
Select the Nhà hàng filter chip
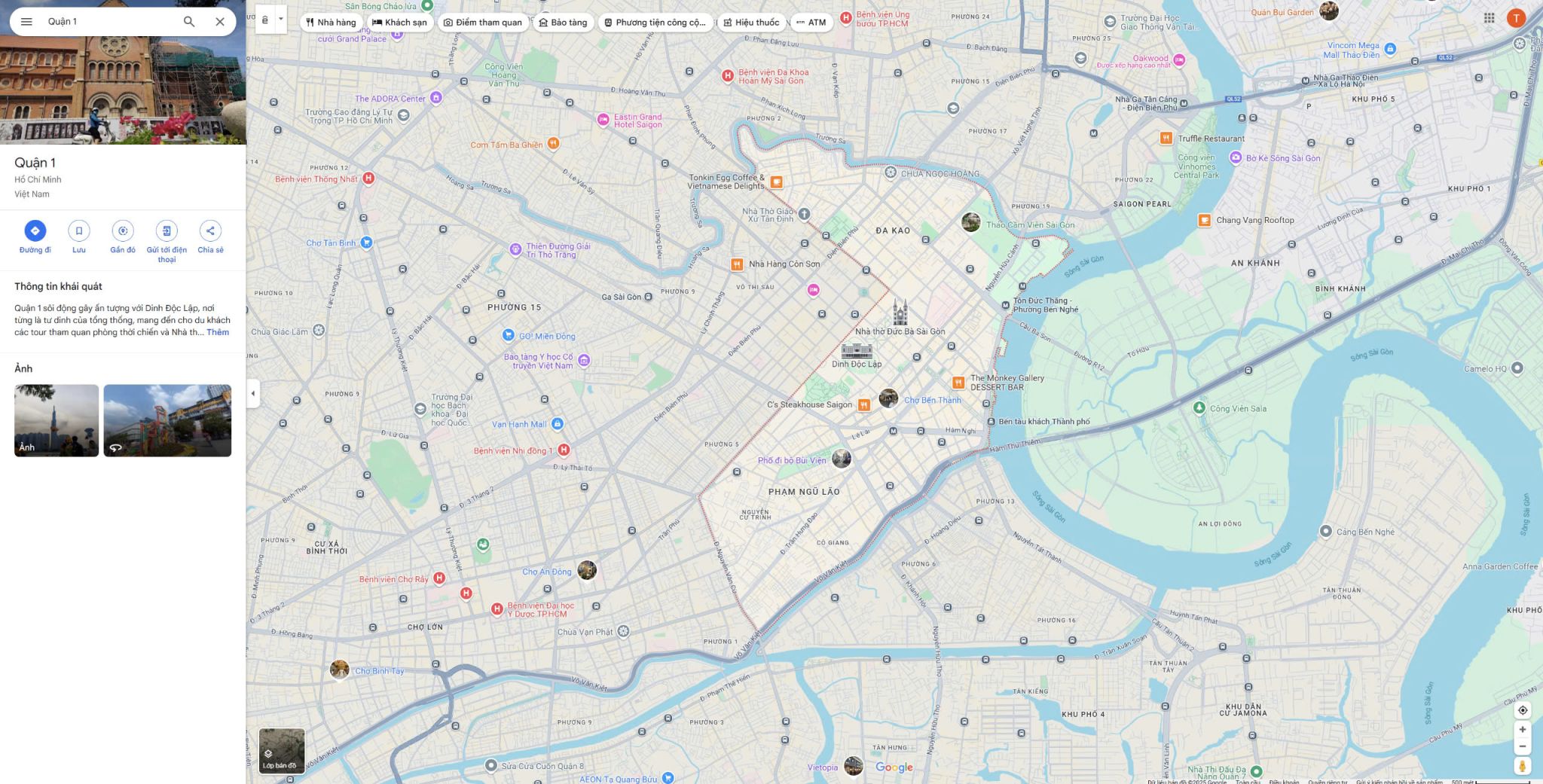tap(331, 23)
